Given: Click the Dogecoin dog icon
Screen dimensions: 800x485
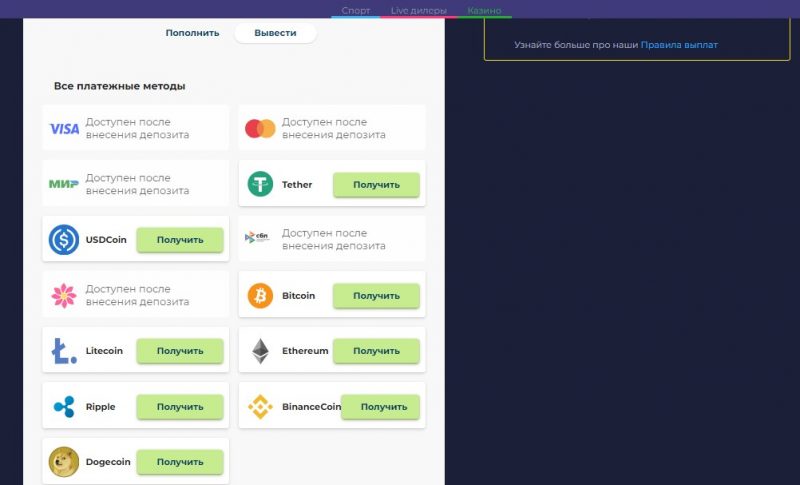Looking at the screenshot, I should pos(64,462).
